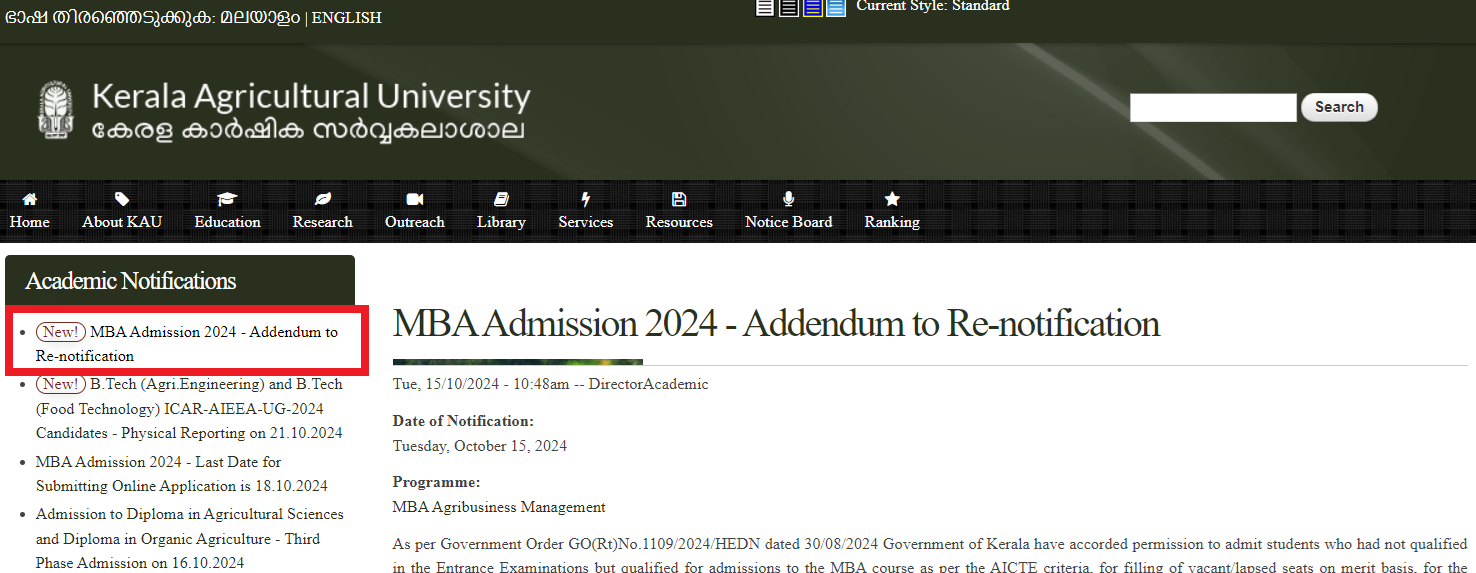Select the white standard style icon
Image resolution: width=1476 pixels, height=573 pixels.
(x=765, y=8)
